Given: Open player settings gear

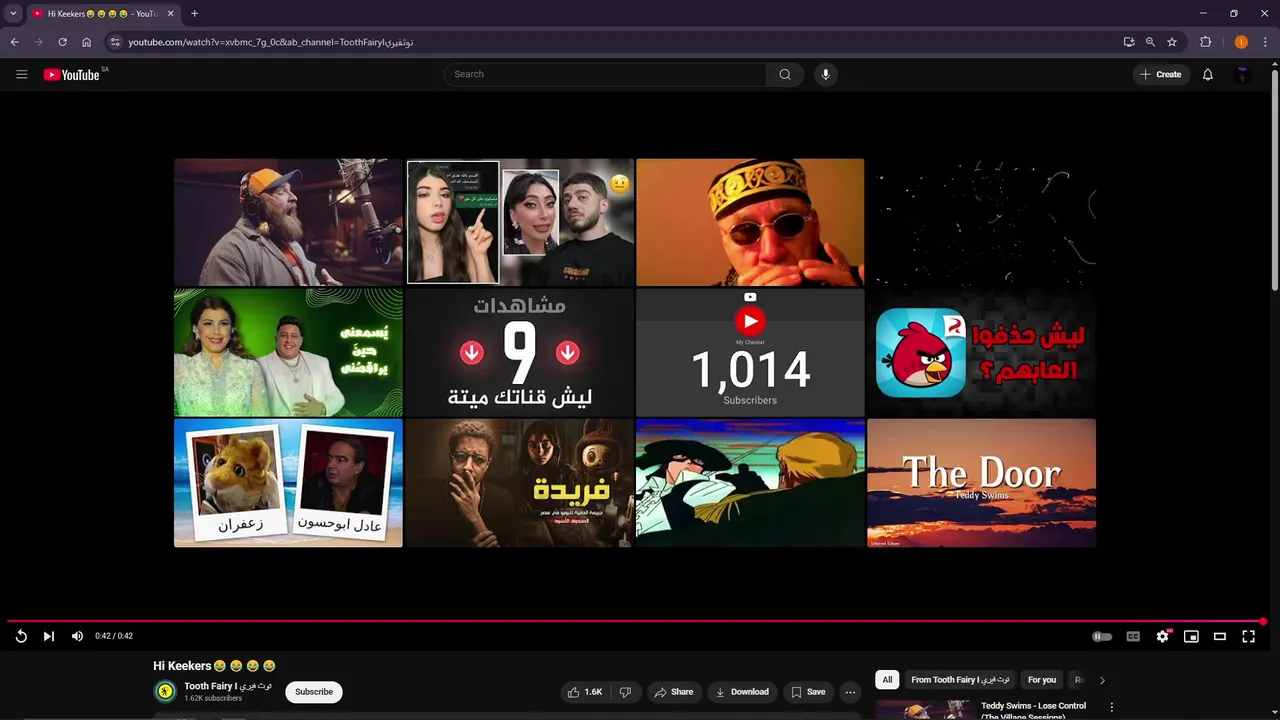Looking at the screenshot, I should click(x=1162, y=636).
